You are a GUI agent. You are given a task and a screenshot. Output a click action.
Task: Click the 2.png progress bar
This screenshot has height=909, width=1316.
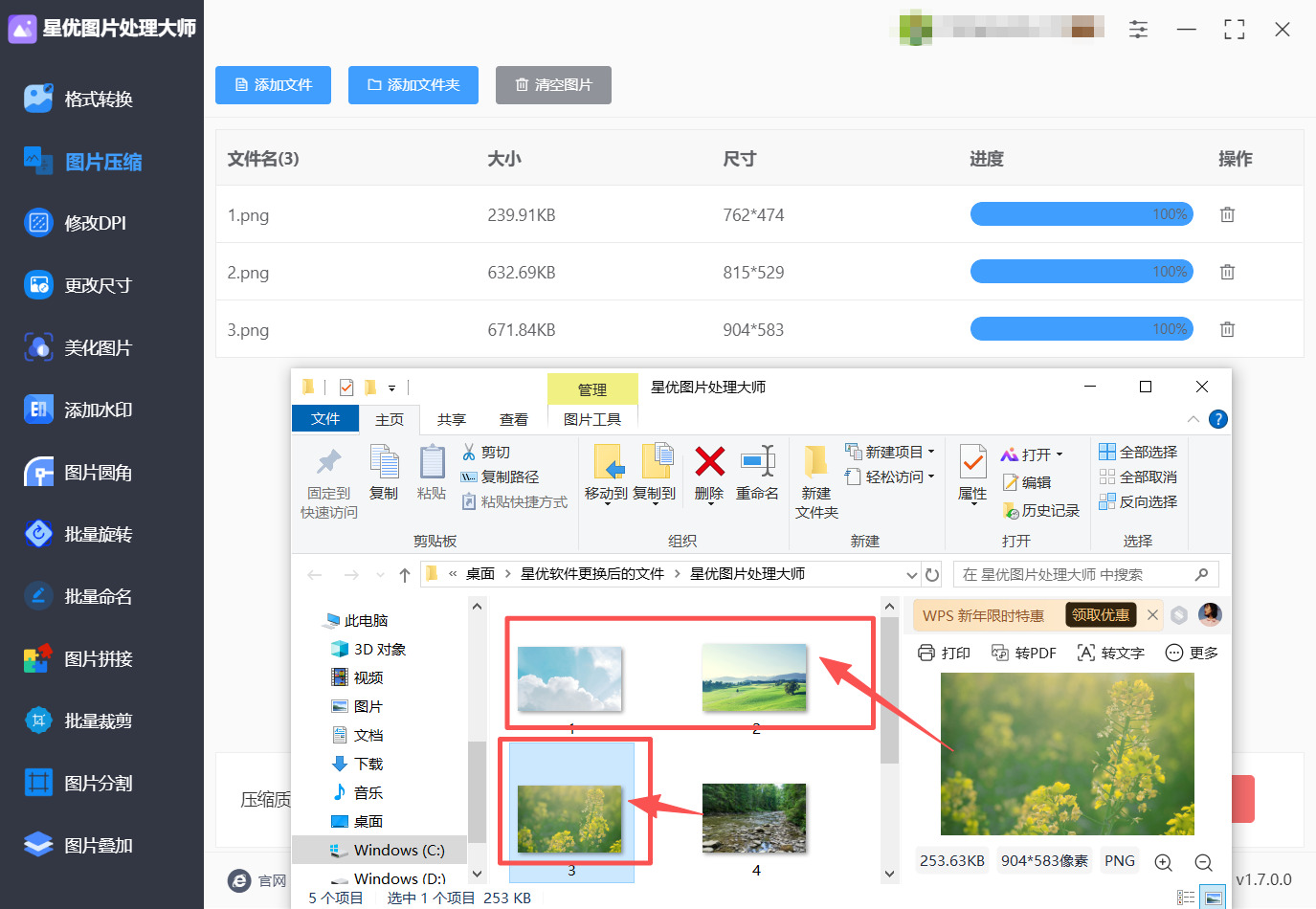coord(1083,272)
